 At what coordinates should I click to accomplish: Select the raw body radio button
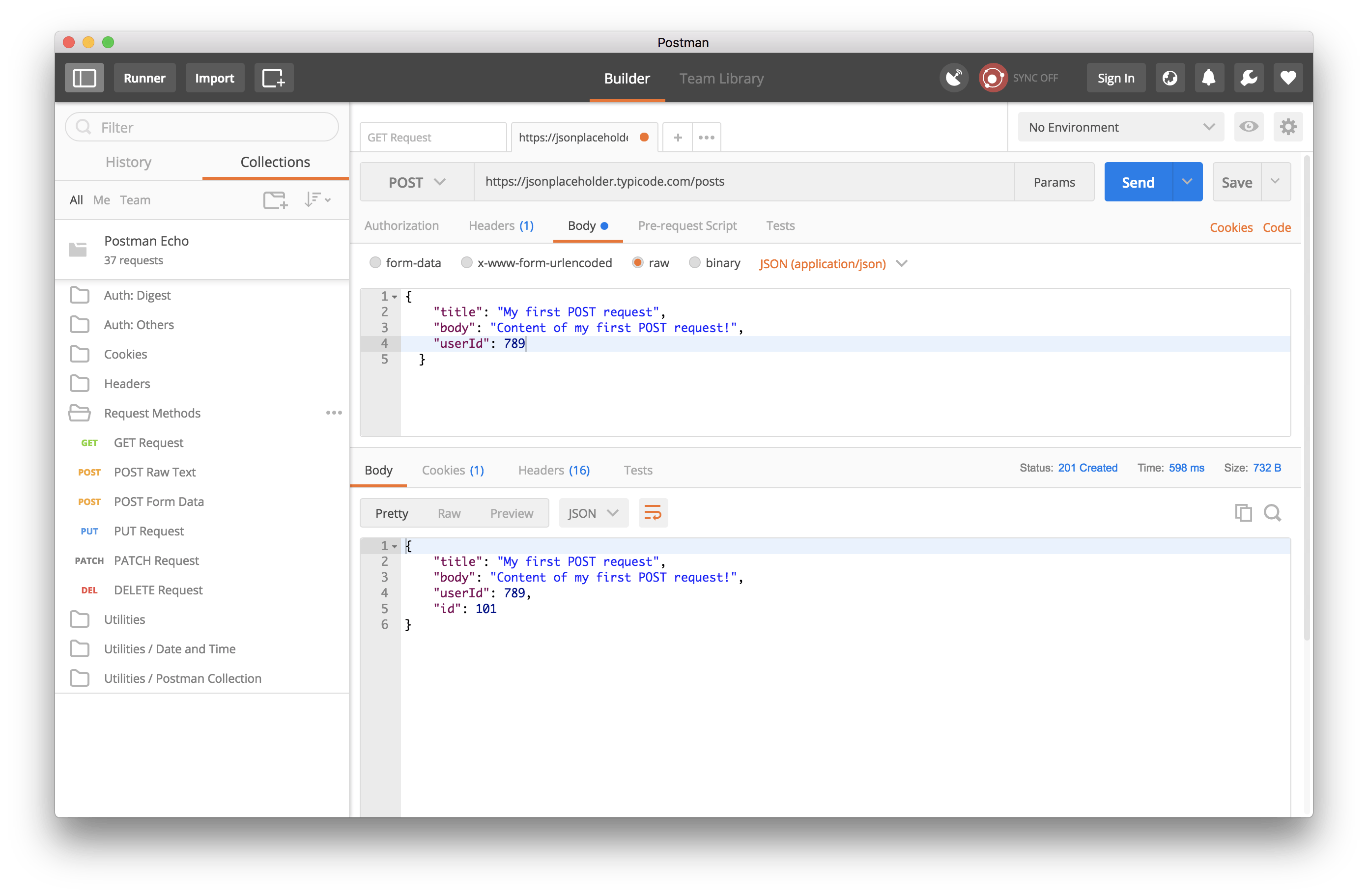point(637,263)
